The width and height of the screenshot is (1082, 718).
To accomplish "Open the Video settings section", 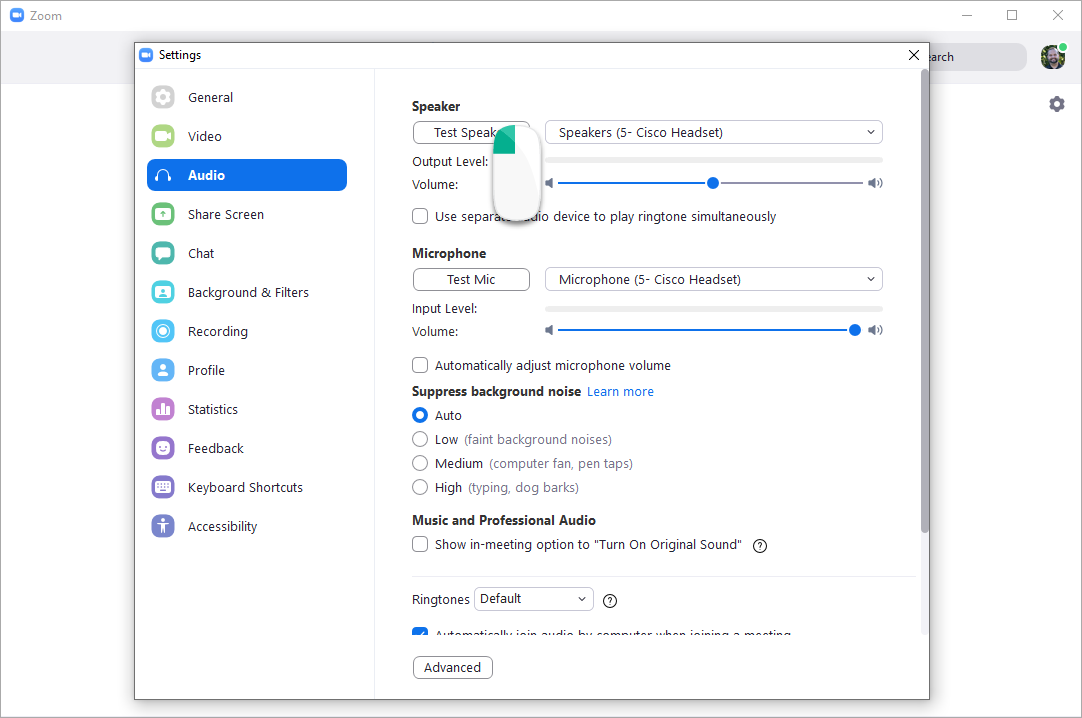I will pyautogui.click(x=163, y=136).
